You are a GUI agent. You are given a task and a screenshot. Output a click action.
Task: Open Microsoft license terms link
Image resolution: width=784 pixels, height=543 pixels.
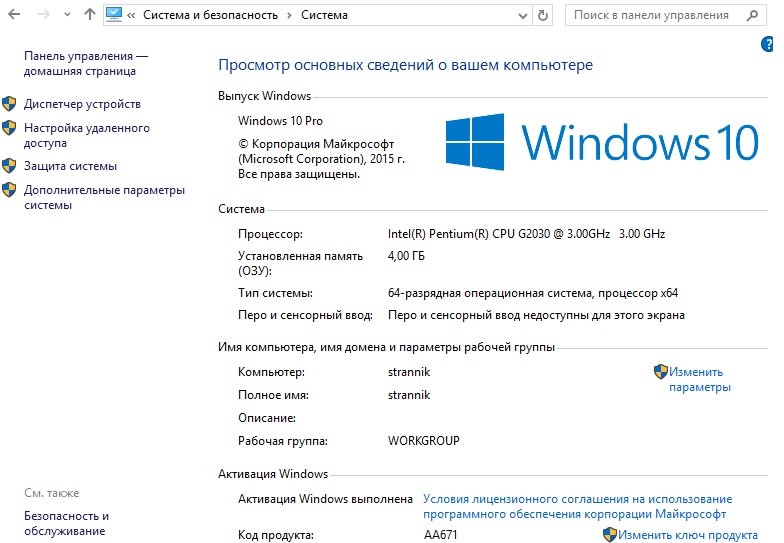point(578,506)
